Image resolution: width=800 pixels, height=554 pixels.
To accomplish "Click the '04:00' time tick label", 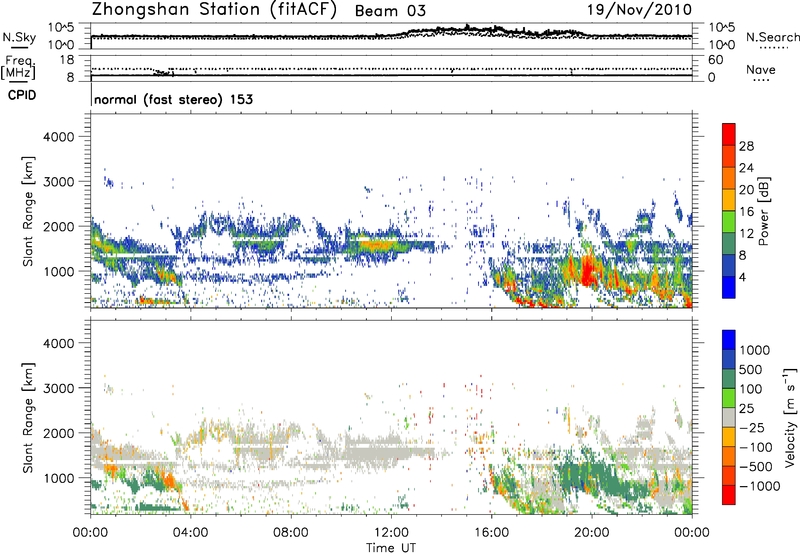I will pyautogui.click(x=191, y=533).
